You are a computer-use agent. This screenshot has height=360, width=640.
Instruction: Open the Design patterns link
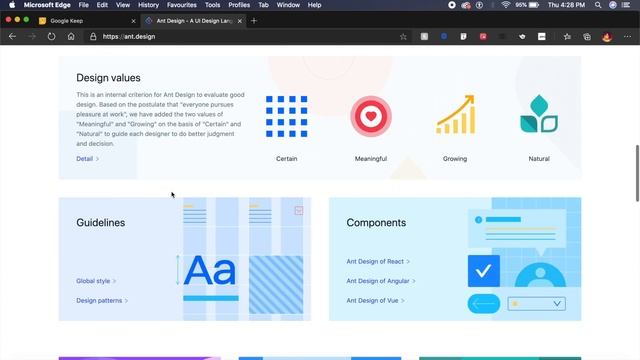click(x=102, y=300)
